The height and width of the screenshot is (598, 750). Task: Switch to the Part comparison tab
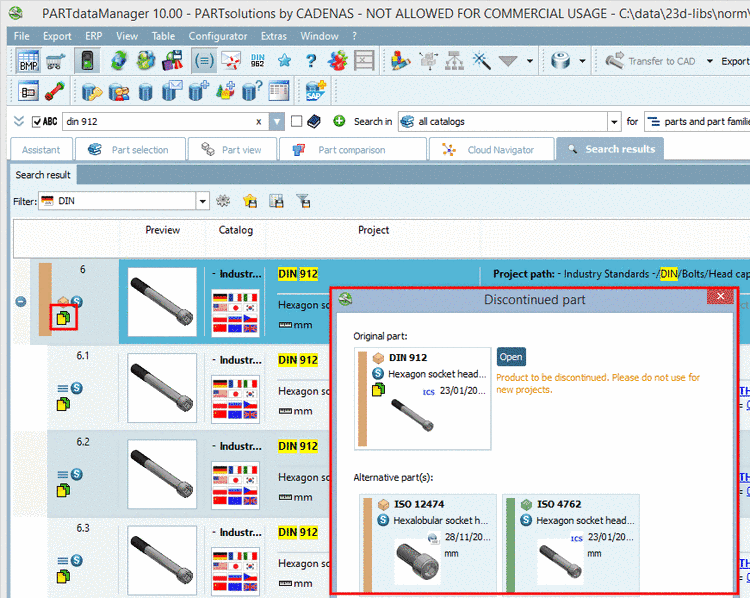pos(353,150)
